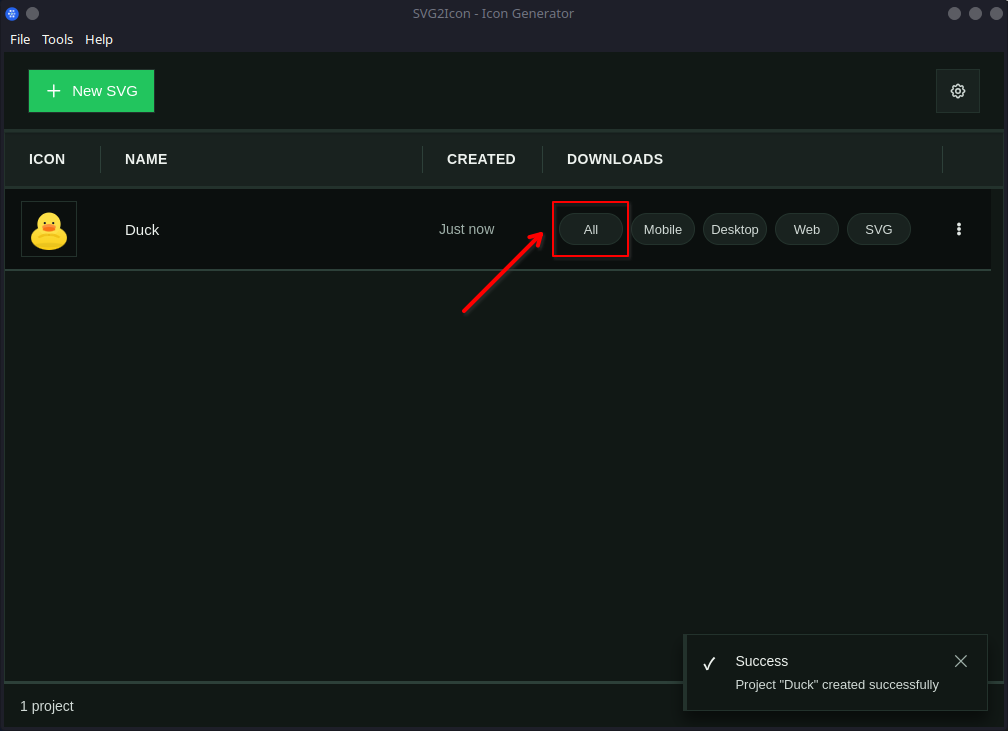Download the SVG format for Duck
The height and width of the screenshot is (731, 1008).
pos(878,229)
